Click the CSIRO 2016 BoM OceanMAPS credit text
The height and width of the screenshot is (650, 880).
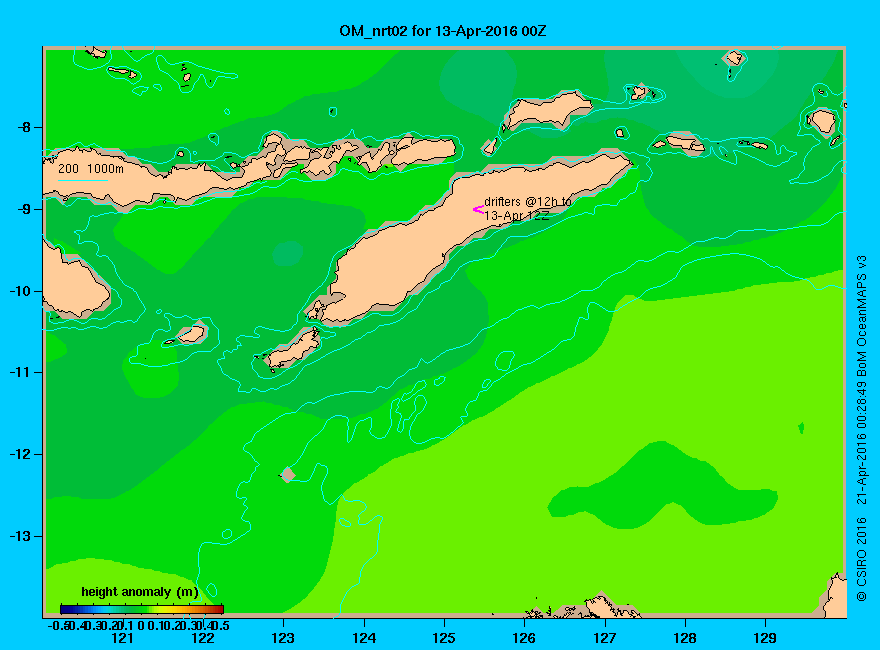coord(861,429)
